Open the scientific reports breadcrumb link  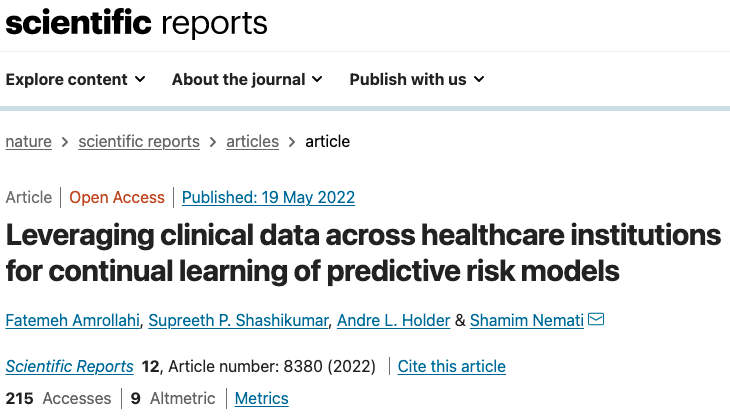point(139,141)
